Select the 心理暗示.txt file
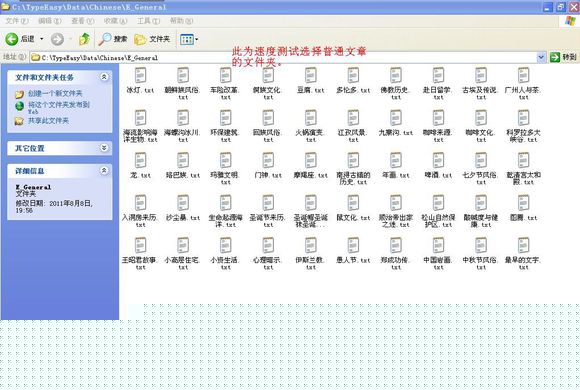 click(x=268, y=254)
